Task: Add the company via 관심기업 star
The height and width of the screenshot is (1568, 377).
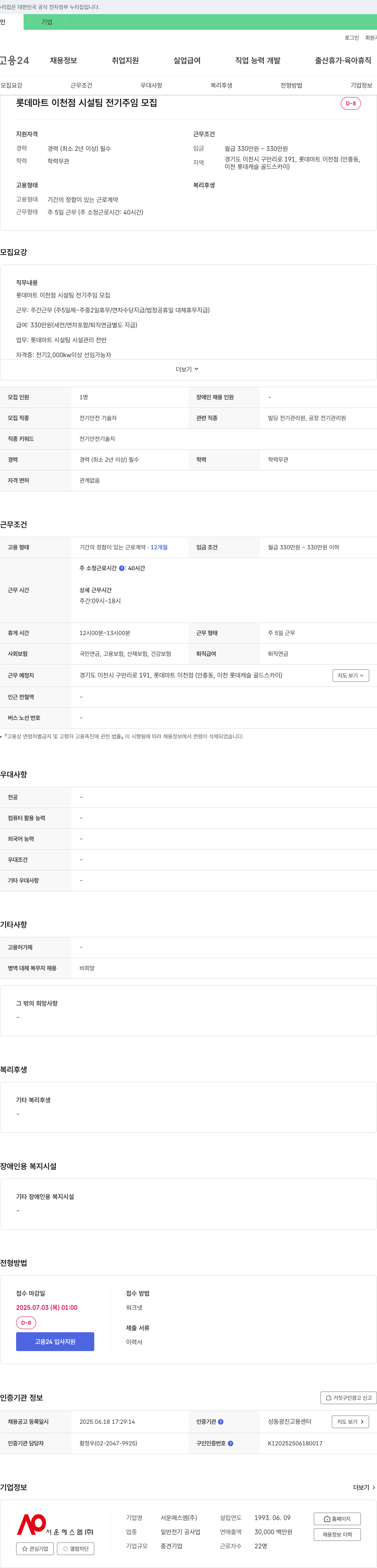Action: click(35, 1548)
